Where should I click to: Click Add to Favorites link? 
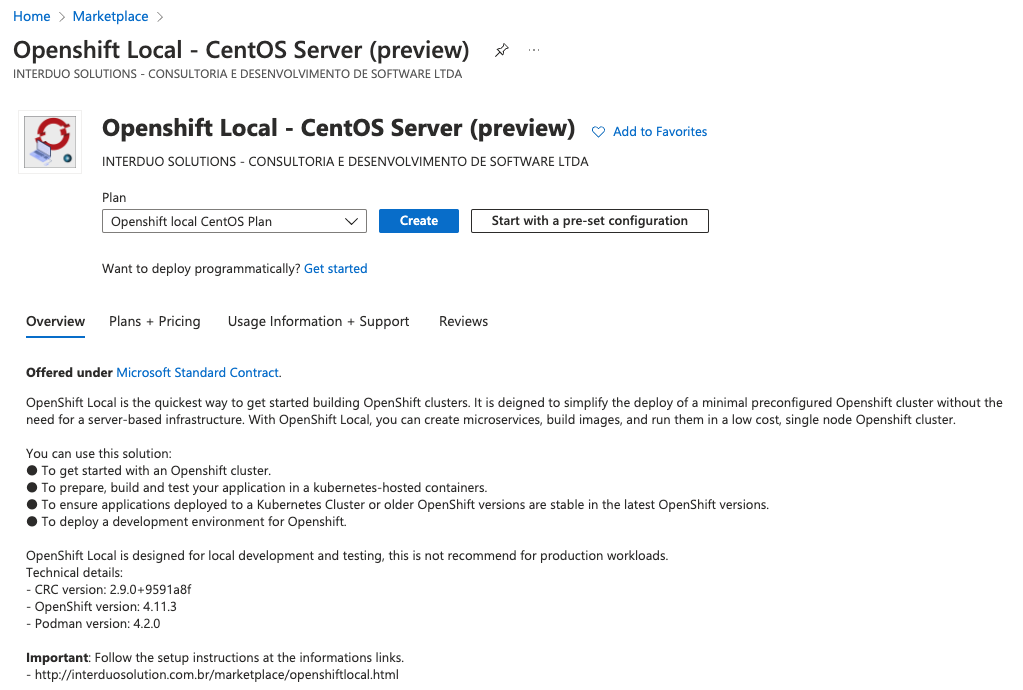coord(660,132)
